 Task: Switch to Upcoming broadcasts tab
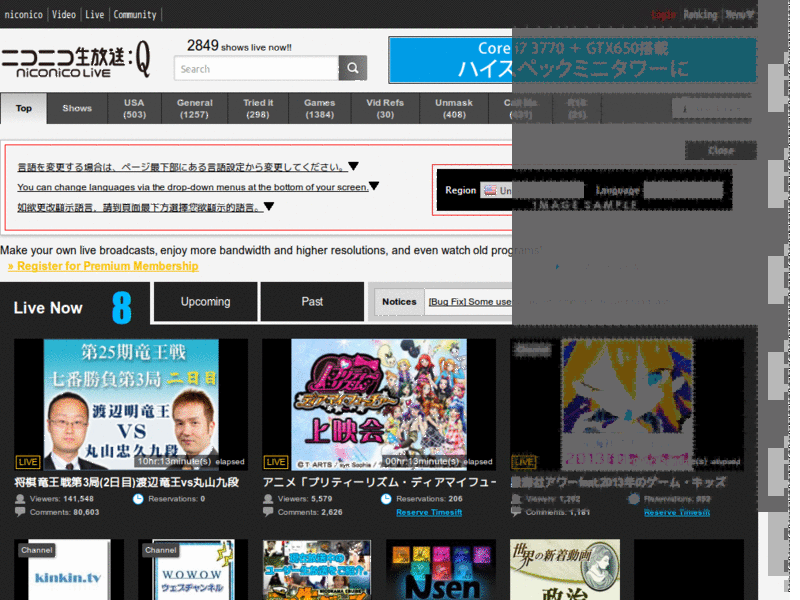206,302
